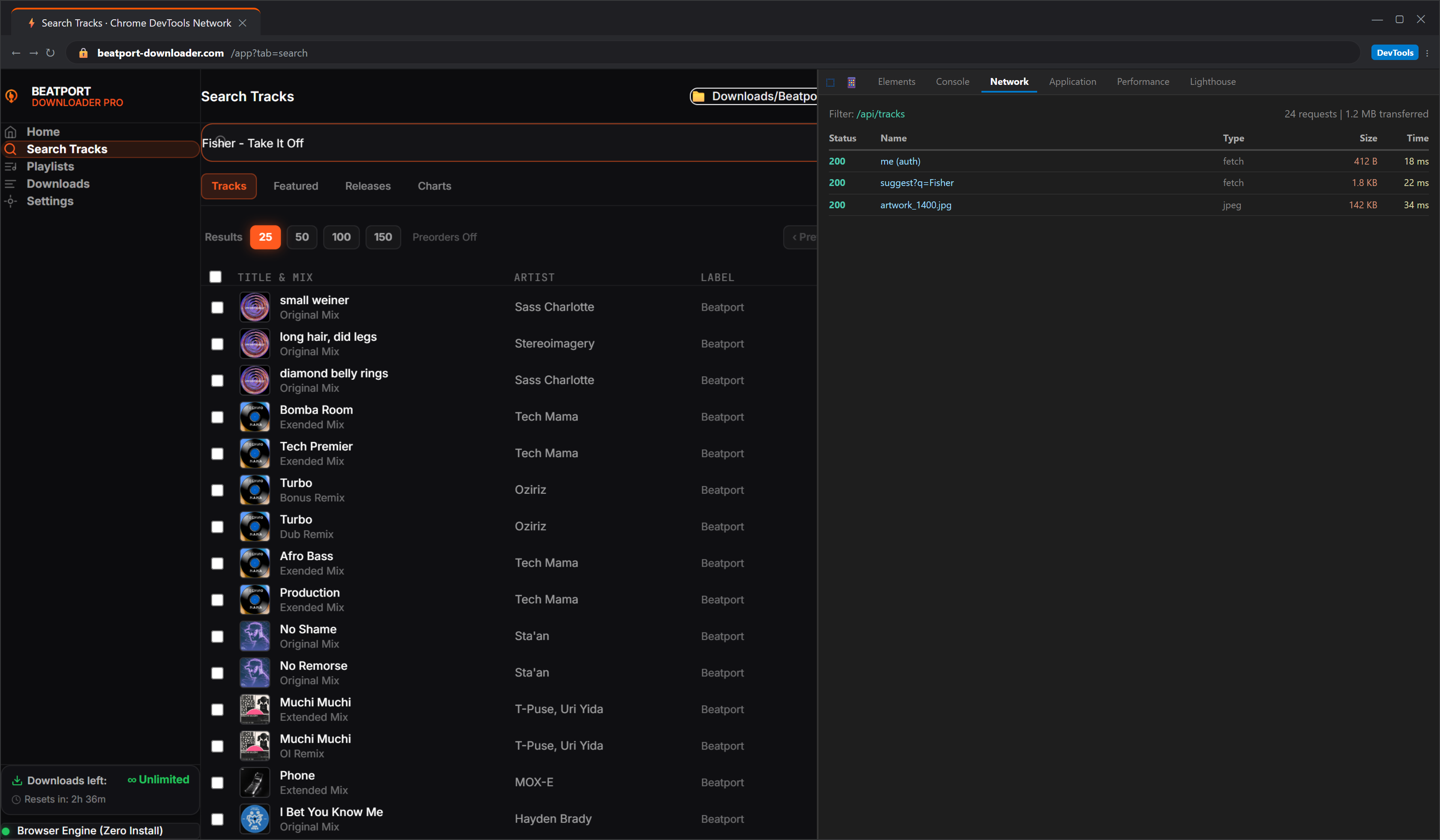Click the Home icon in sidebar
This screenshot has height=840, width=1440.
point(10,132)
